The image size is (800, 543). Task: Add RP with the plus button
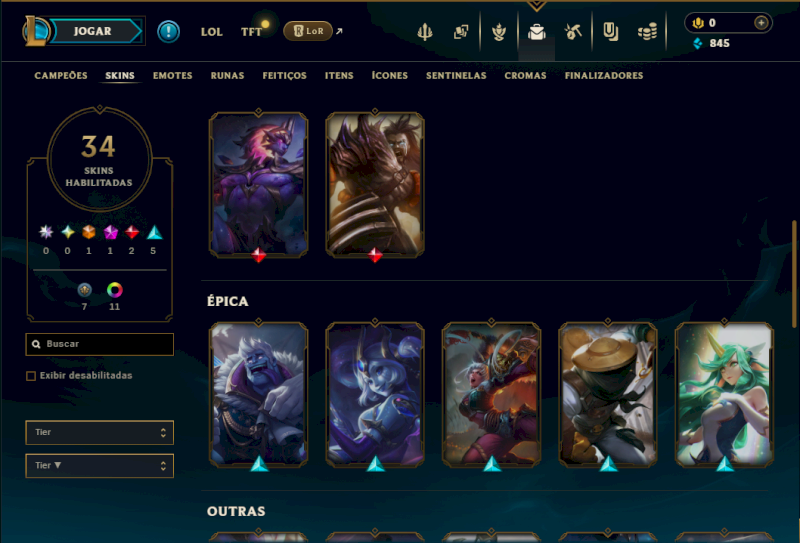761,23
